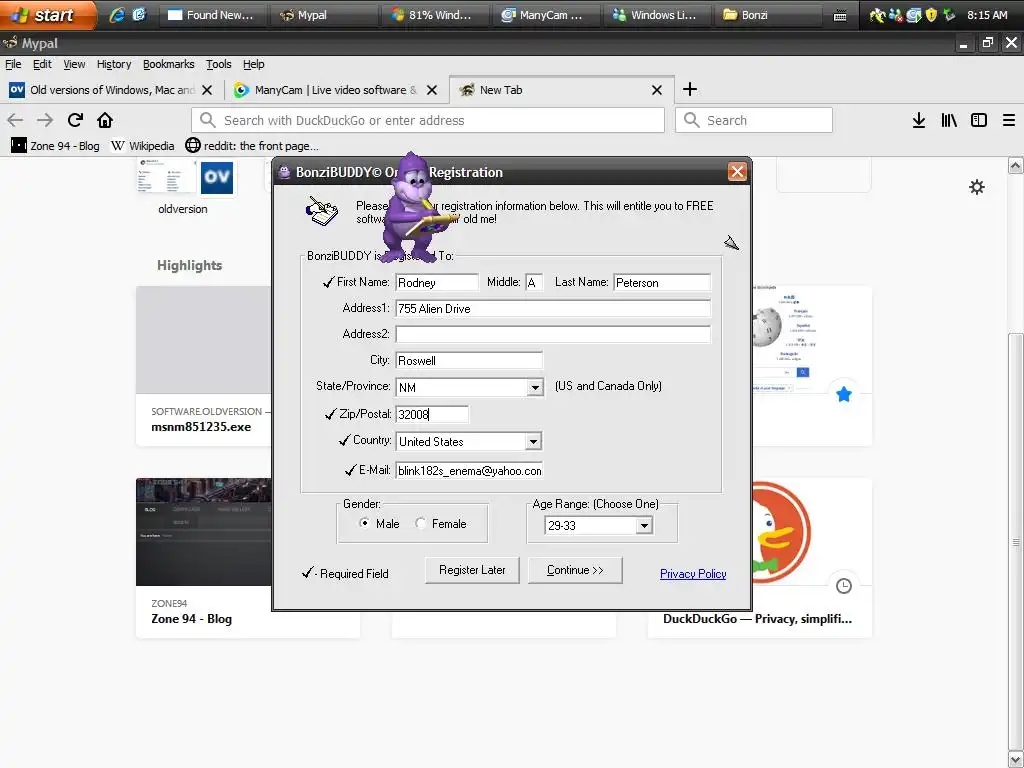
Task: Click the Register Later button
Action: click(x=472, y=570)
